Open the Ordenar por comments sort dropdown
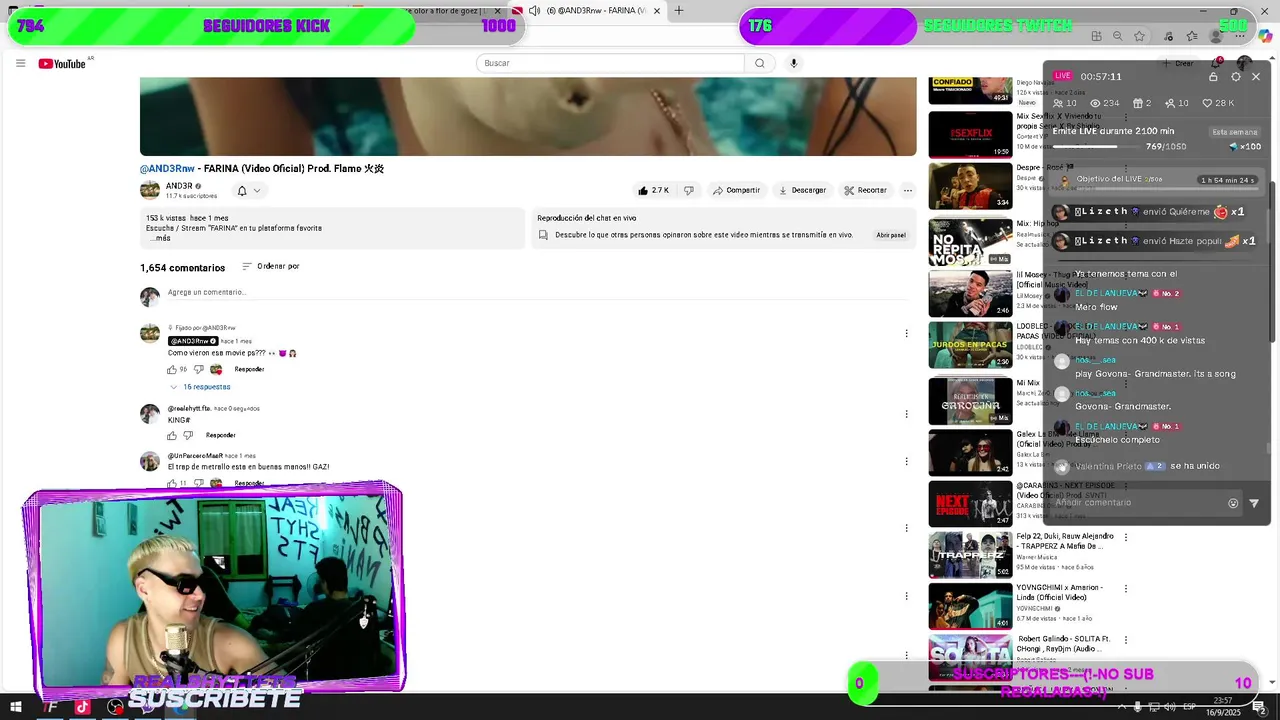The height and width of the screenshot is (720, 1280). pos(271,266)
